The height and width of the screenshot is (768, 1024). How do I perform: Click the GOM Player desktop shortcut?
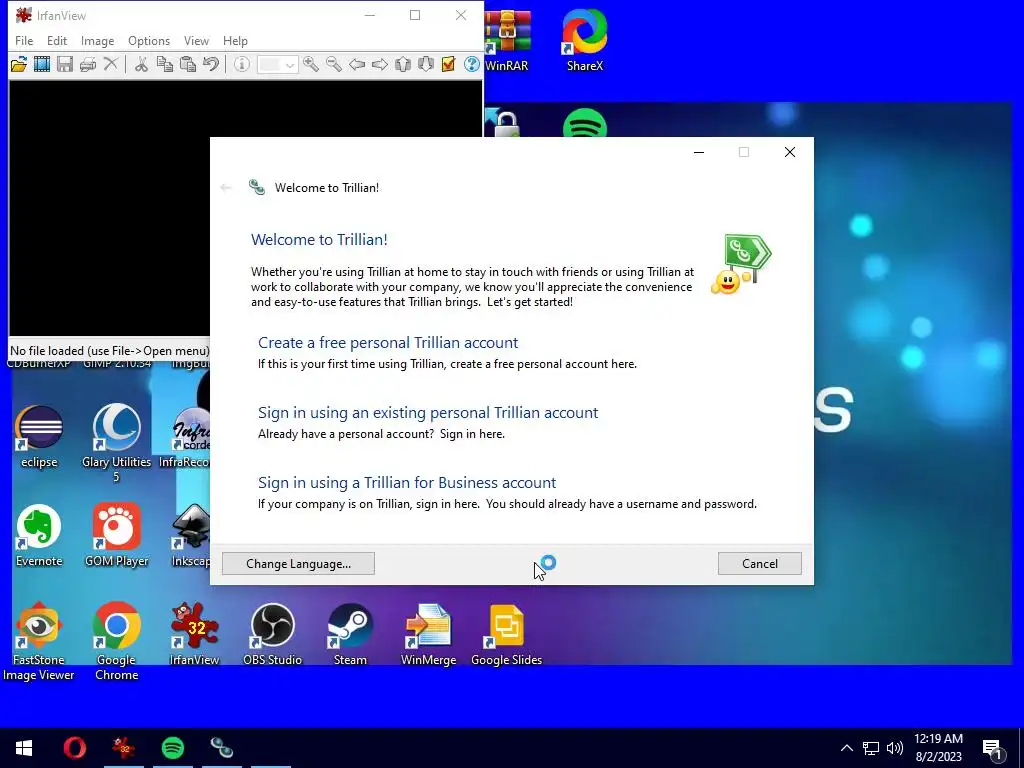pyautogui.click(x=116, y=536)
